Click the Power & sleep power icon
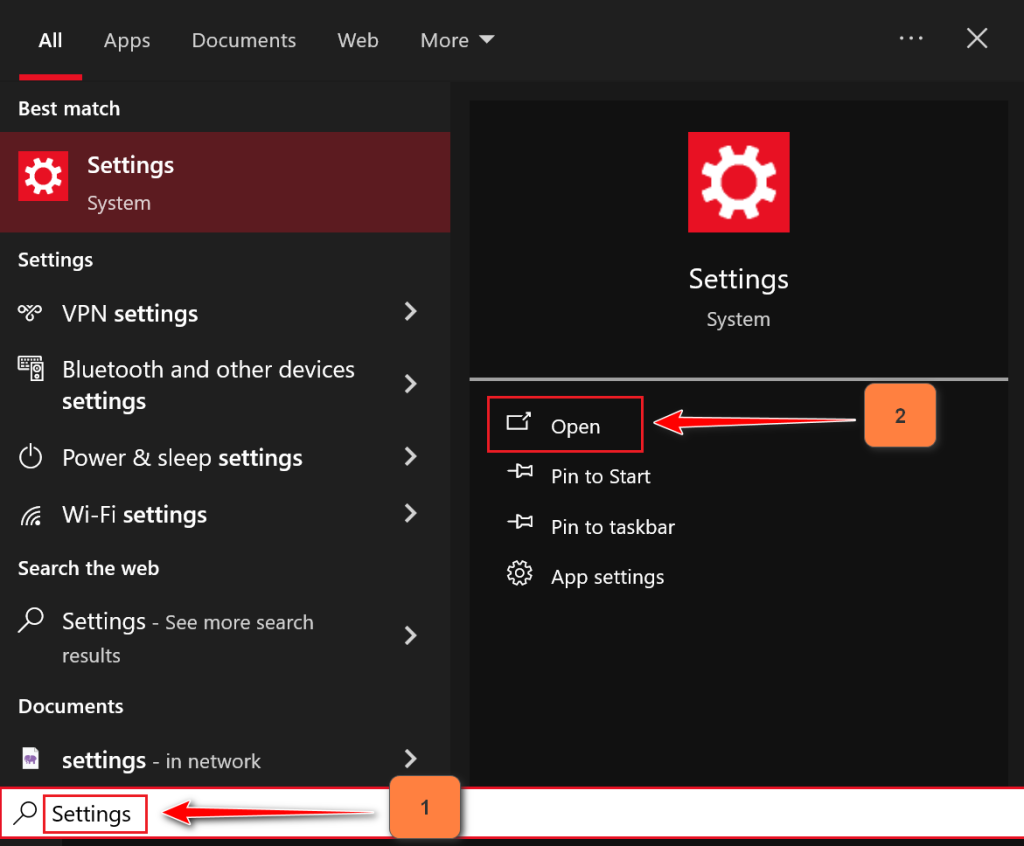The height and width of the screenshot is (846, 1024). (31, 458)
